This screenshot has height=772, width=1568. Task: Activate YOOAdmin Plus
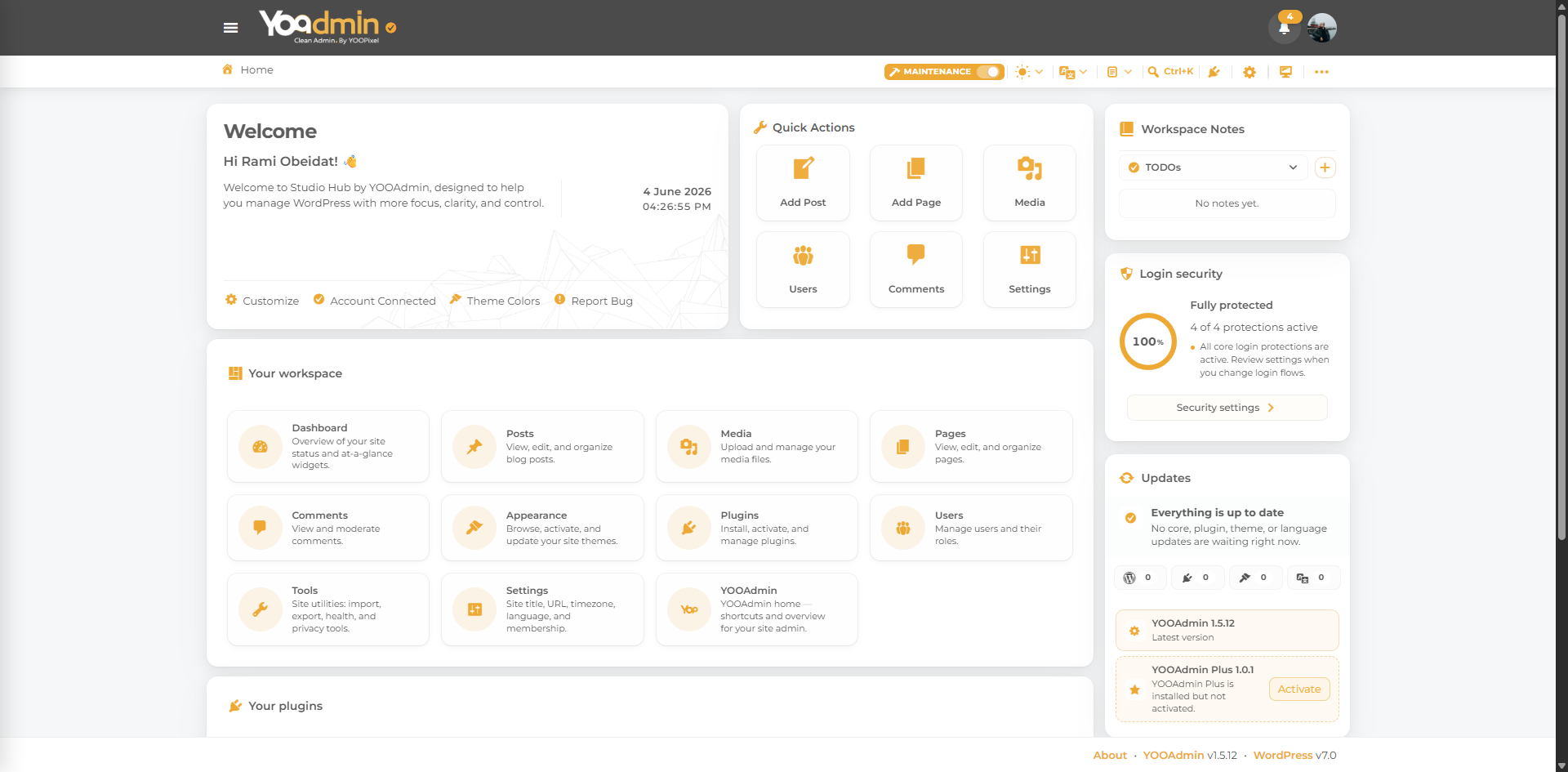pos(1299,689)
